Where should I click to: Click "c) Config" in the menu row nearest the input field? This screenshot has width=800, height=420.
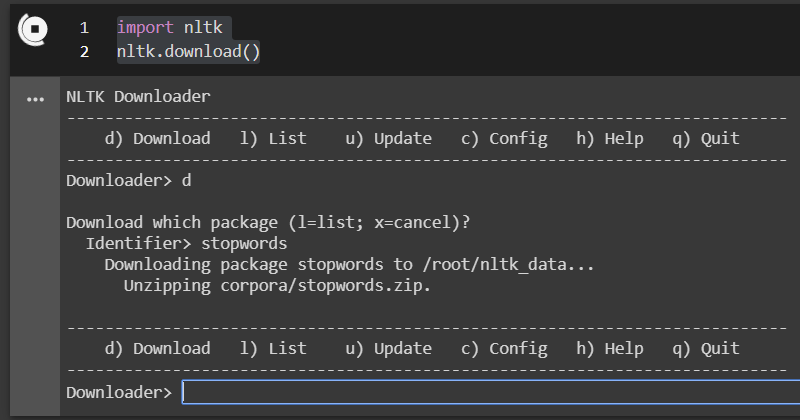pyautogui.click(x=504, y=348)
